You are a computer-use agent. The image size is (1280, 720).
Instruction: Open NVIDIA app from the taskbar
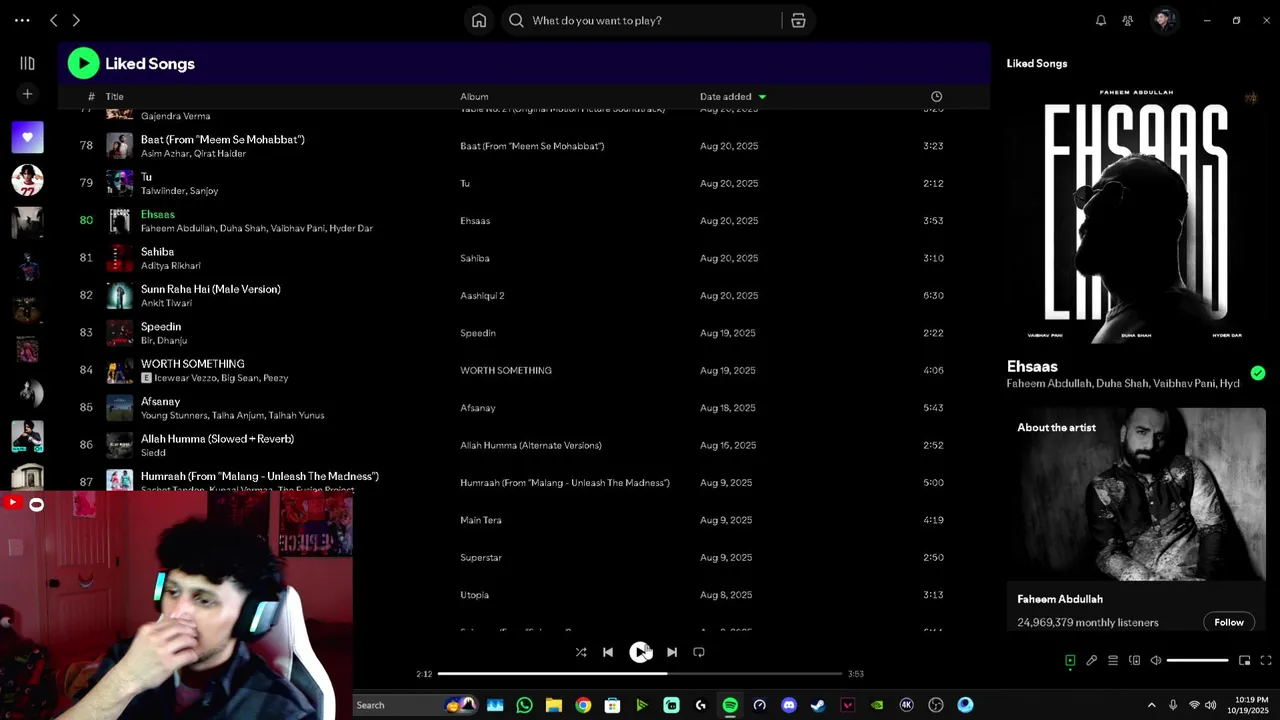(x=877, y=705)
